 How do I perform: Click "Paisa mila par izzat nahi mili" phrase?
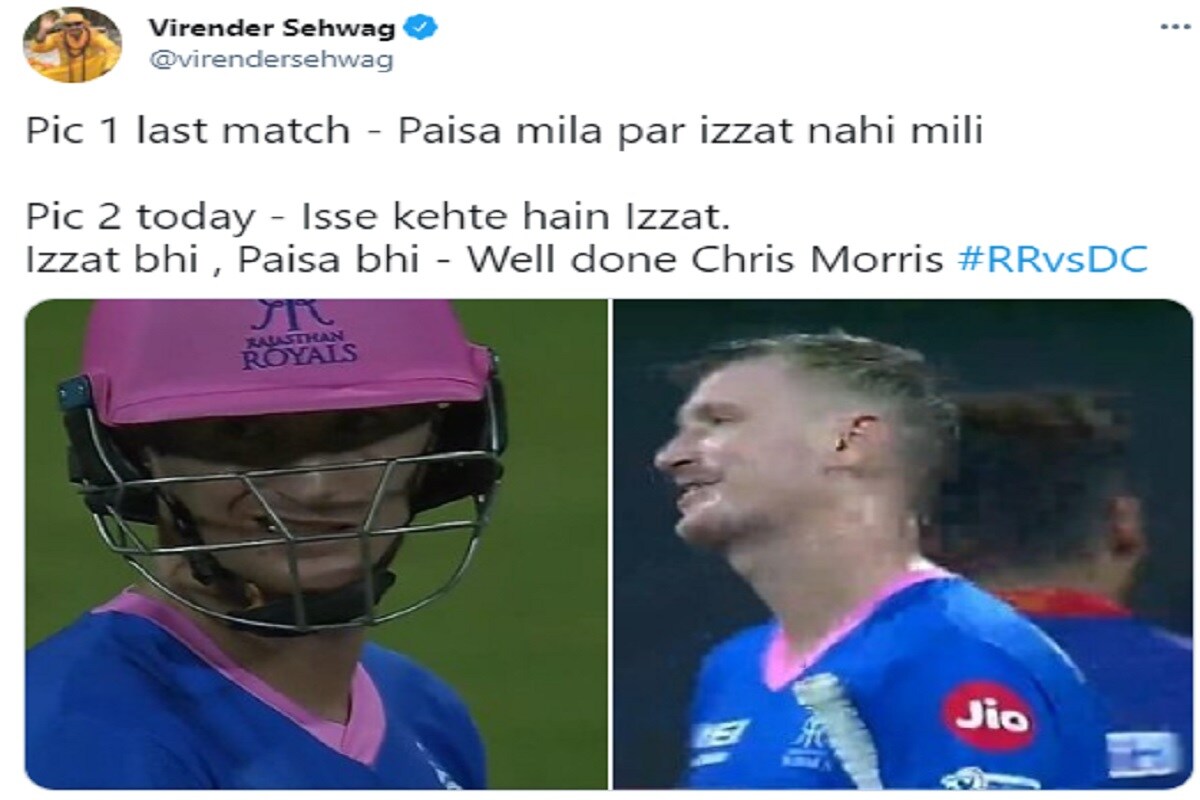coord(691,131)
